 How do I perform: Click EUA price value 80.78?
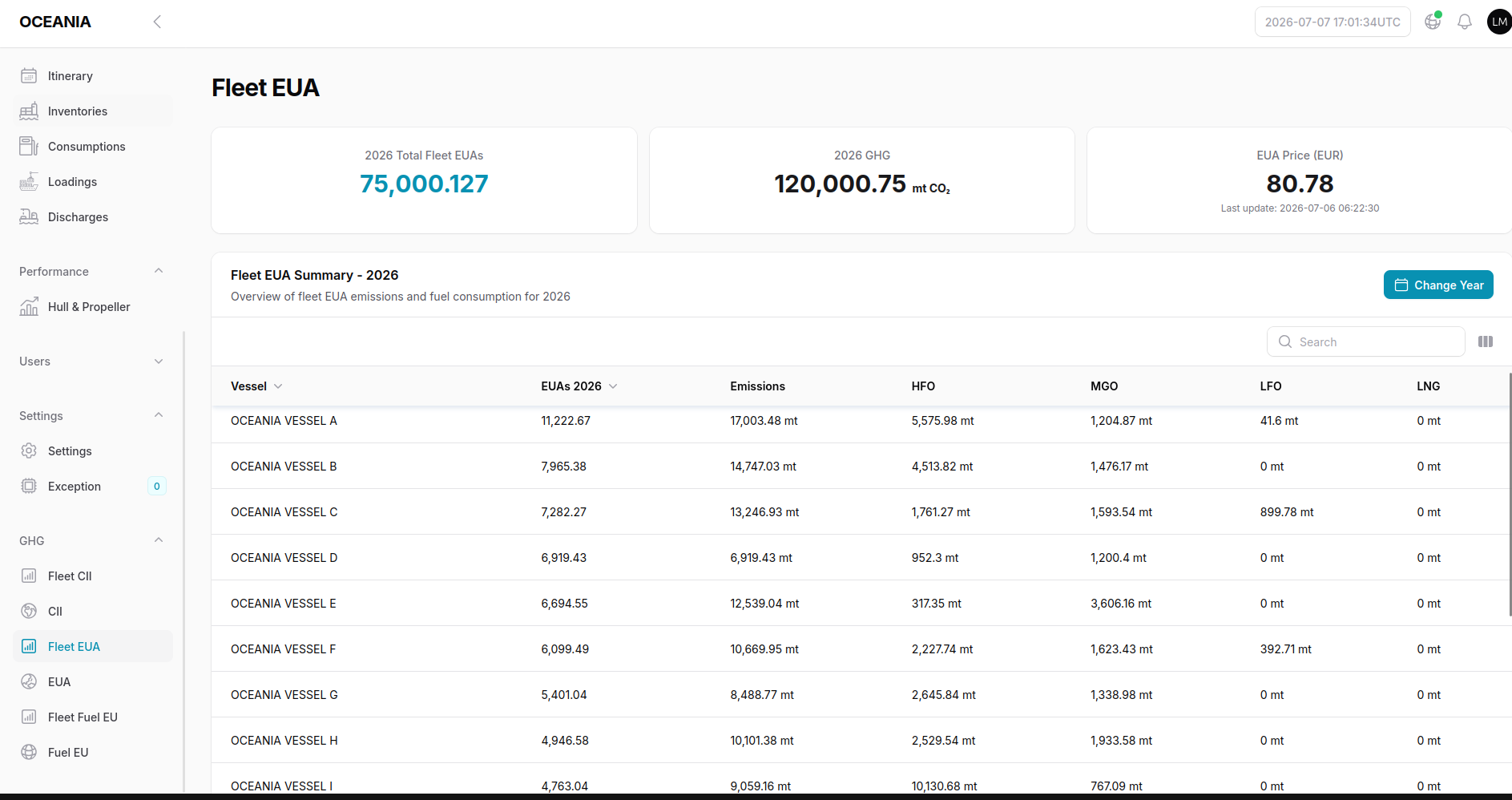[x=1300, y=184]
